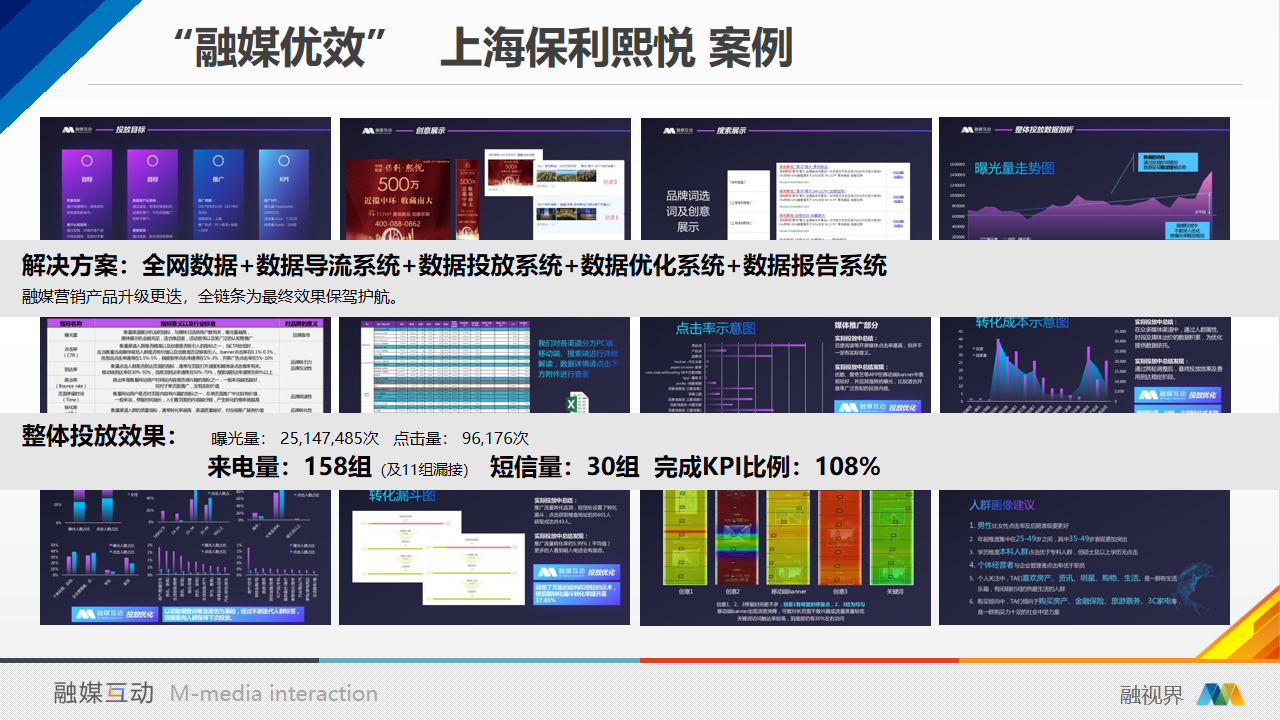Click the slide title 上海保利熙悦 案例
The width and height of the screenshot is (1280, 720).
tap(616, 47)
